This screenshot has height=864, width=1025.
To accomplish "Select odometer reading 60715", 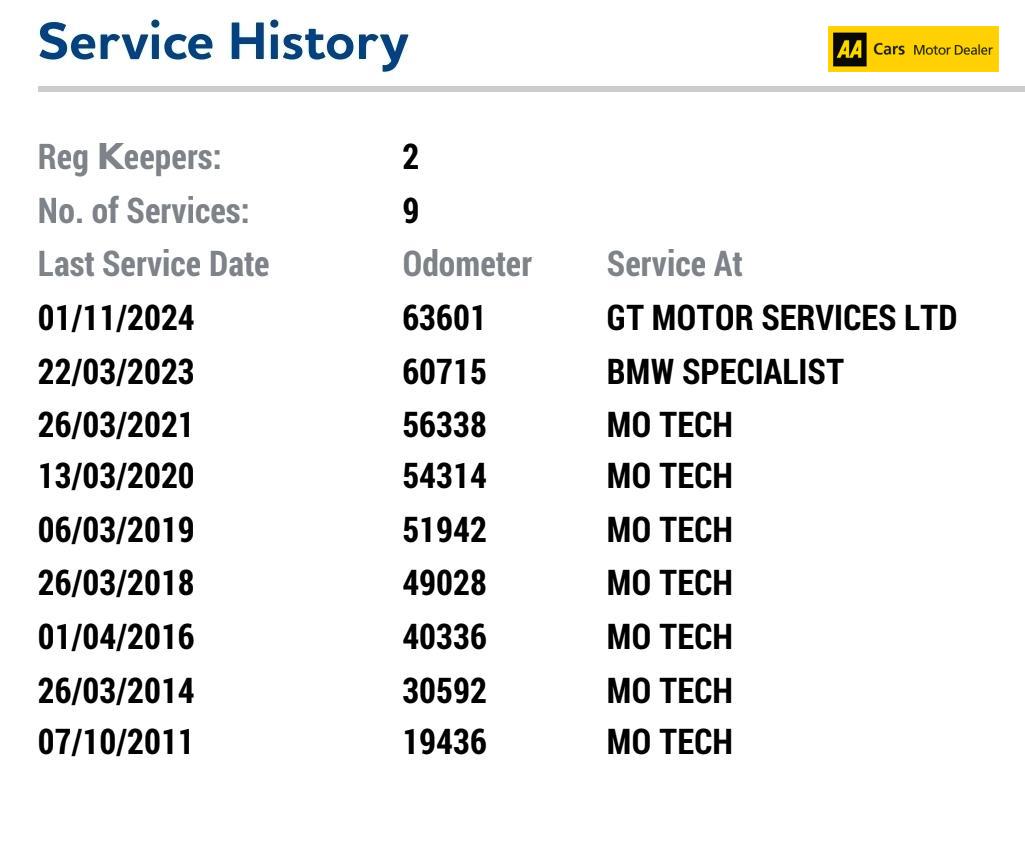I will pyautogui.click(x=444, y=372).
